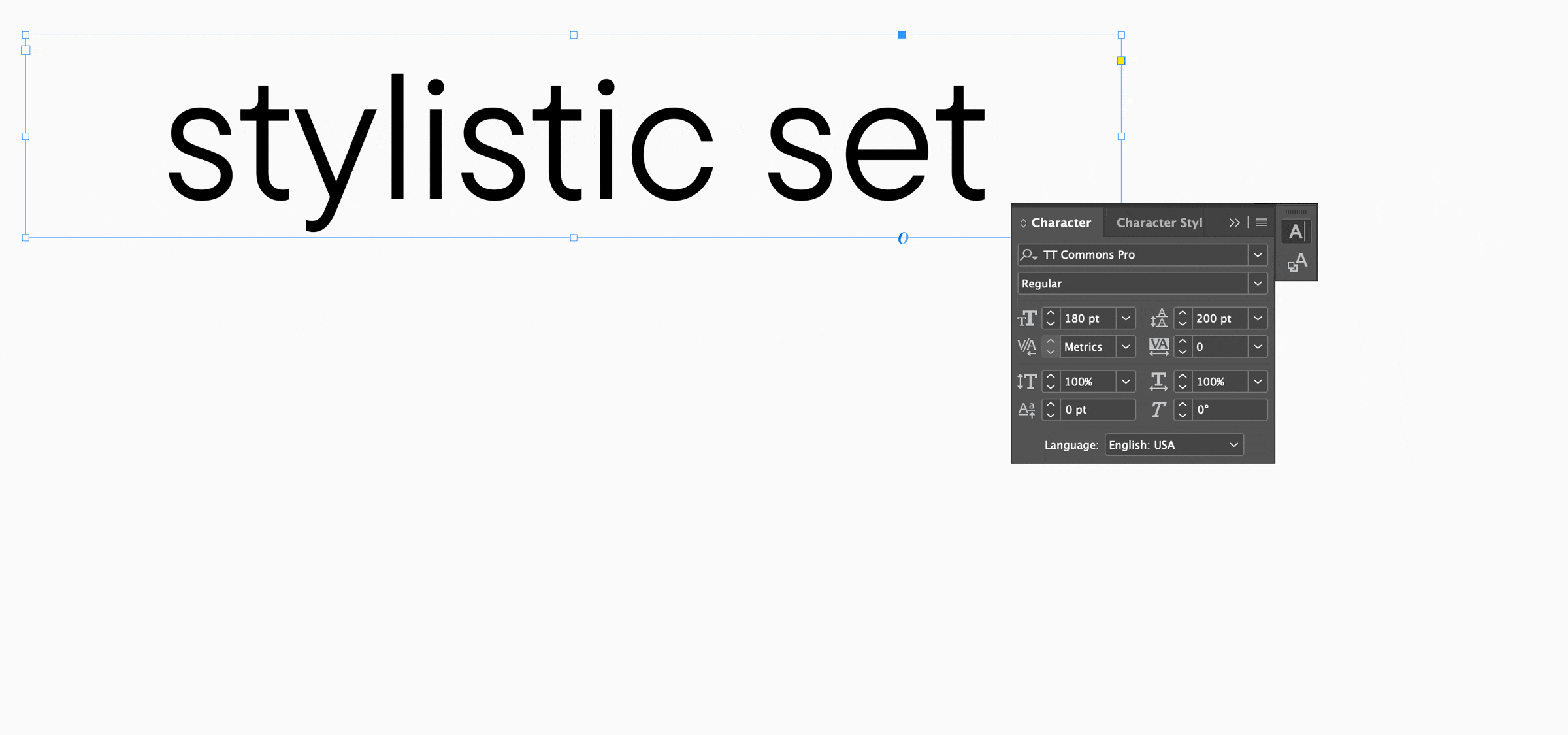1568x735 pixels.
Task: Open the TT Commons Pro font family dropdown
Action: point(1258,255)
